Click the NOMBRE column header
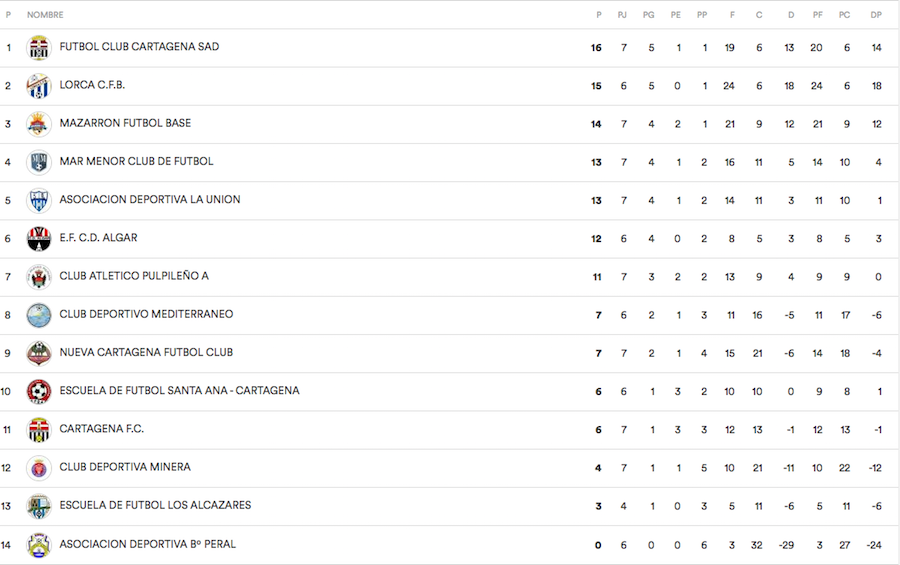This screenshot has height=565, width=900. 45,15
